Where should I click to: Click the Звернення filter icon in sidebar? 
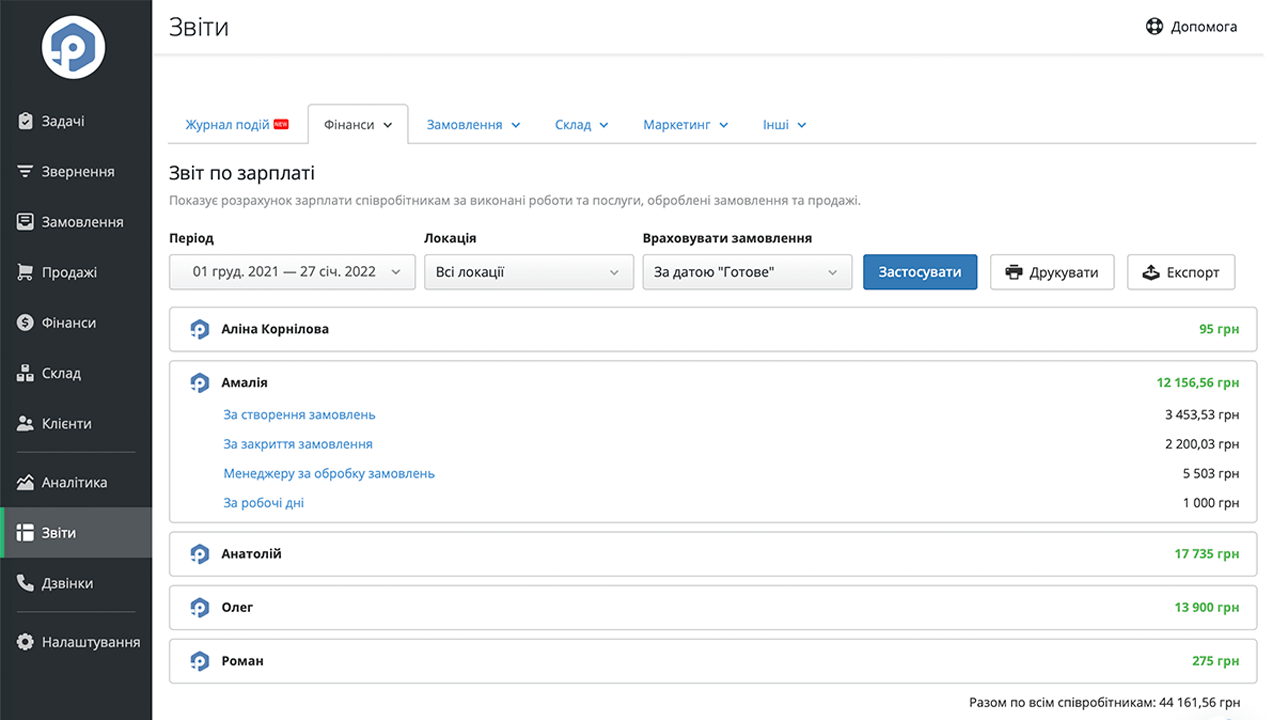tap(26, 171)
